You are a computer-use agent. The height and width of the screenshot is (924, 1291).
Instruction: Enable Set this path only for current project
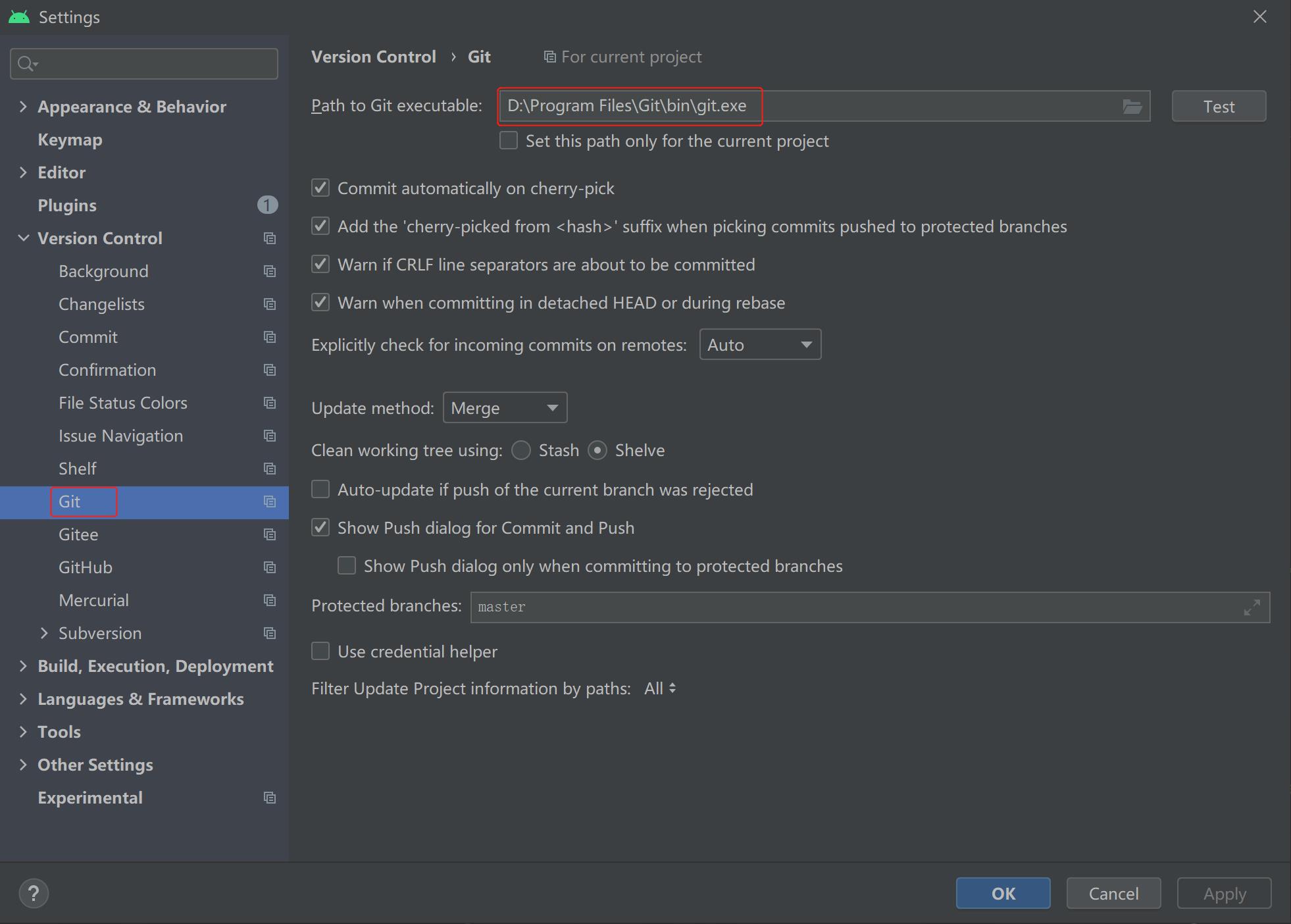tap(509, 141)
